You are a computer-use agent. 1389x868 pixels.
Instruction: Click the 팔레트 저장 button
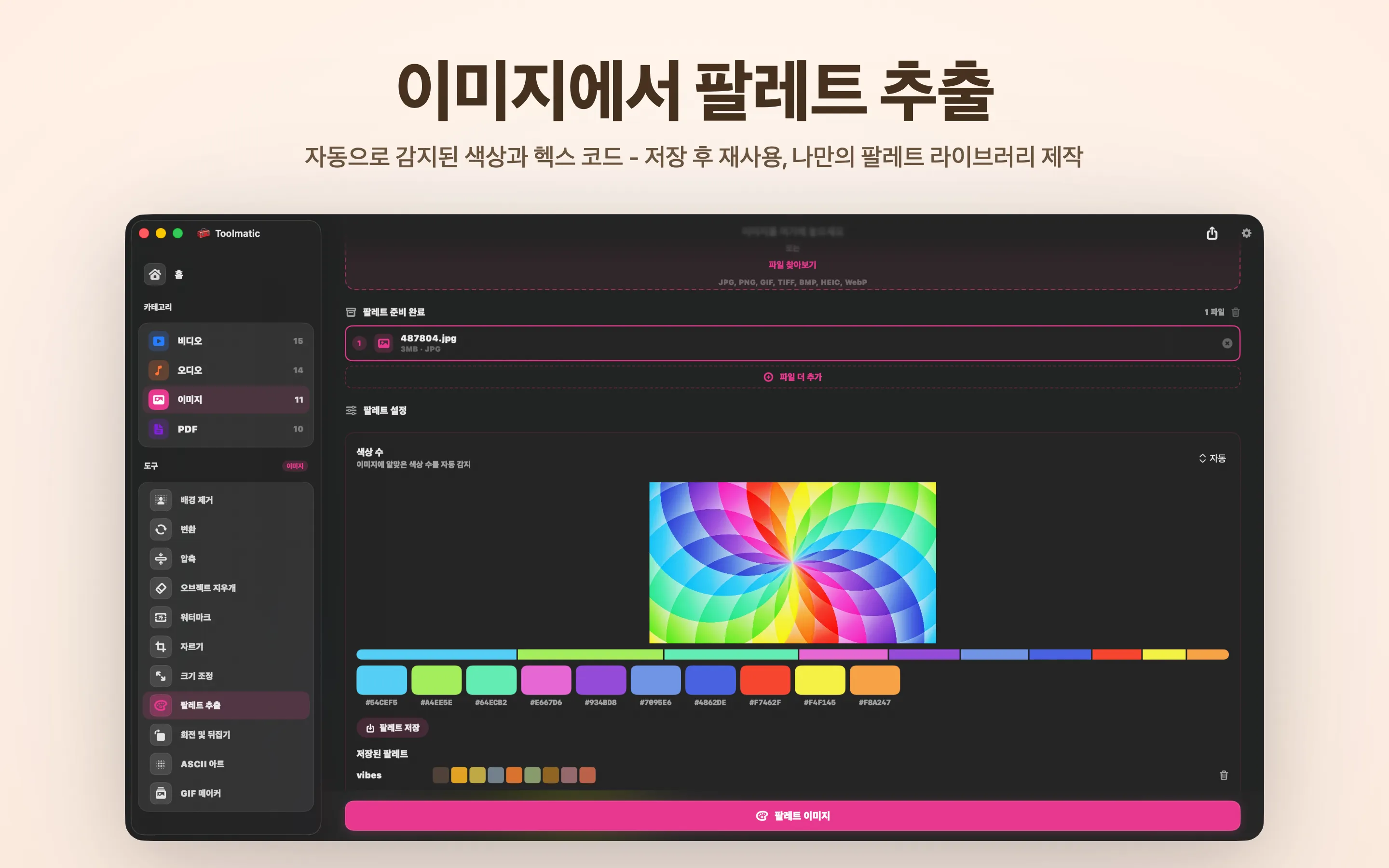[393, 728]
